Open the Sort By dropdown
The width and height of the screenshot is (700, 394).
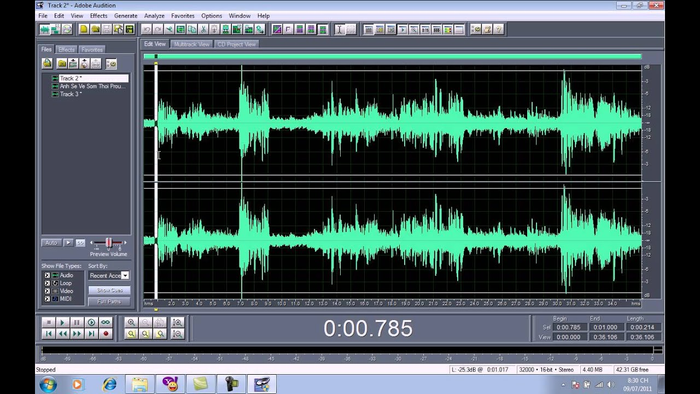109,275
